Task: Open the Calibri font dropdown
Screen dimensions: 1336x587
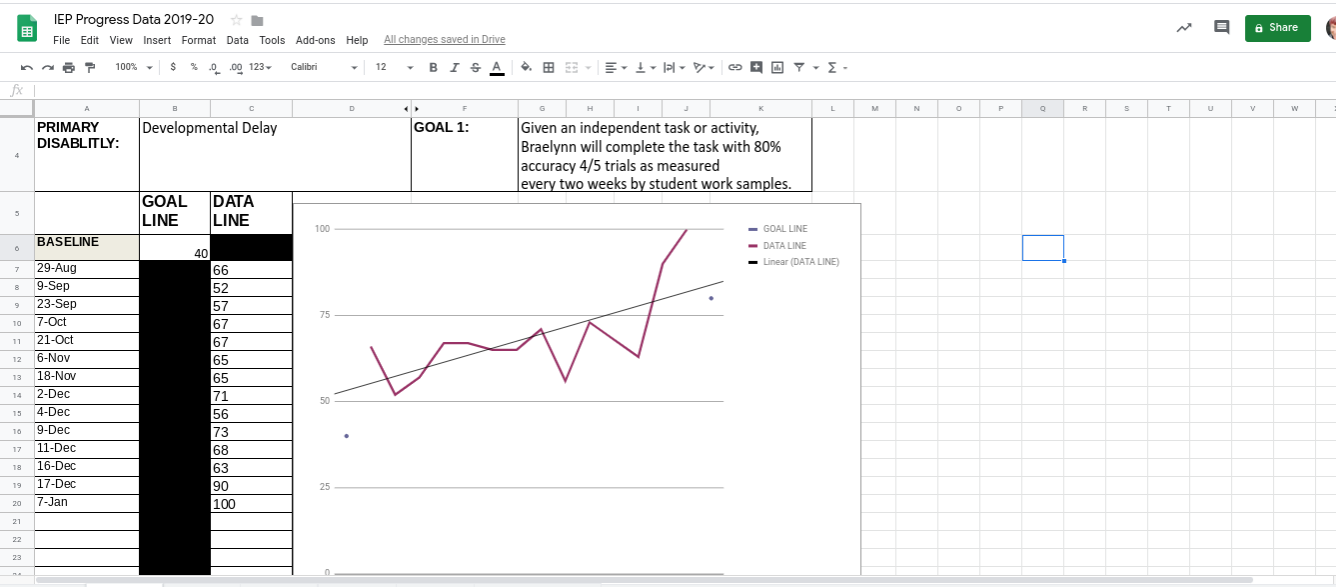Action: (324, 67)
